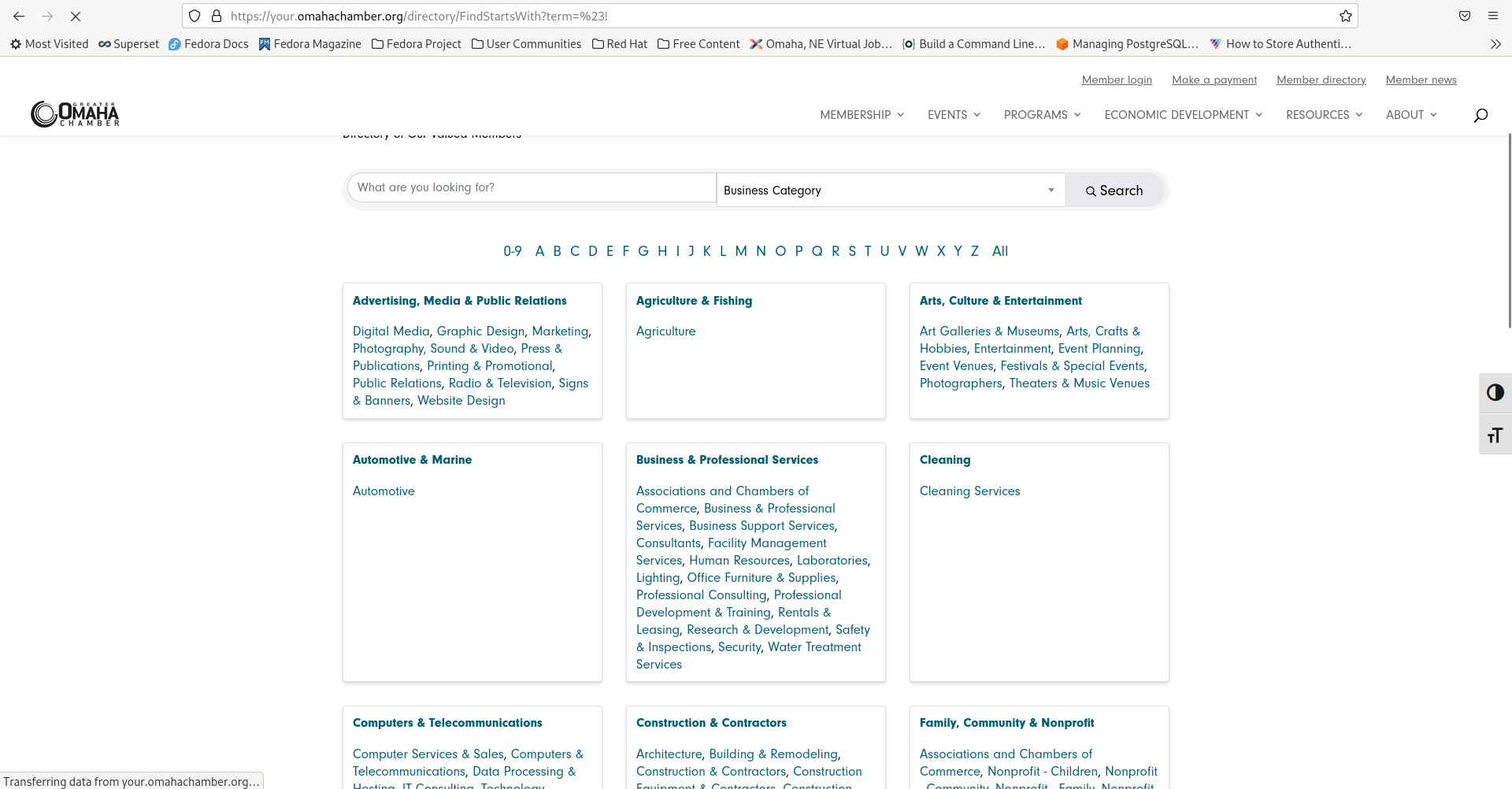Click the Greater Omaha Chamber logo

coord(75,113)
